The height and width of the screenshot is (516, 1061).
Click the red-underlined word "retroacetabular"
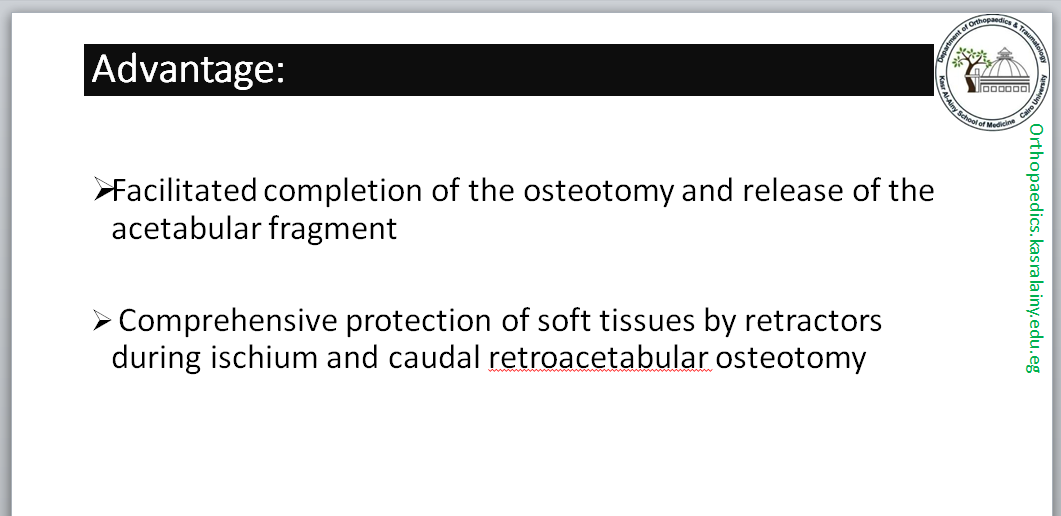coord(599,357)
